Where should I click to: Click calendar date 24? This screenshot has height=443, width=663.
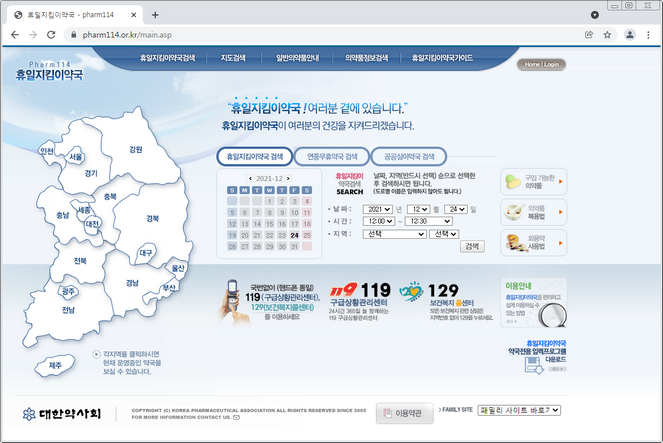coord(294,235)
